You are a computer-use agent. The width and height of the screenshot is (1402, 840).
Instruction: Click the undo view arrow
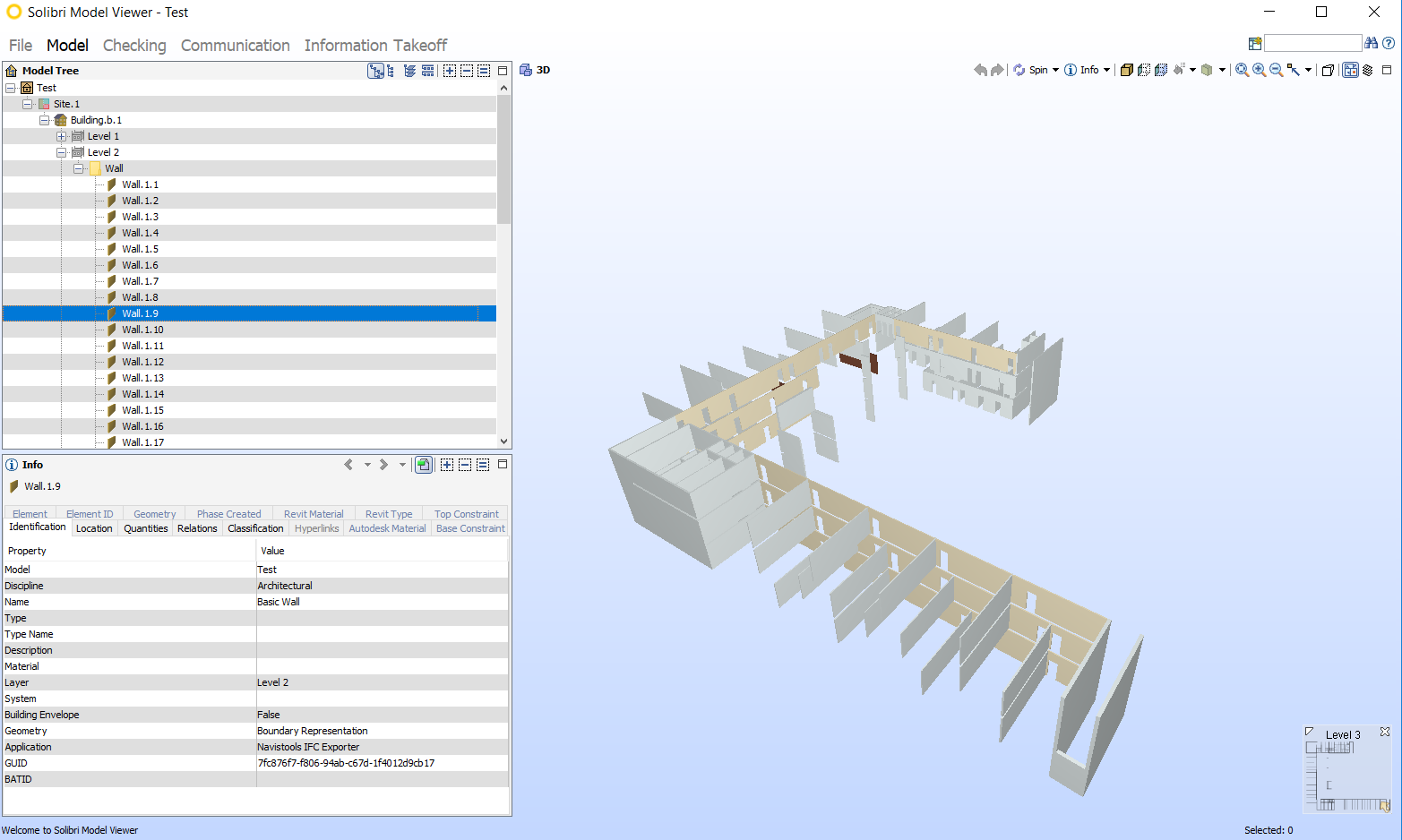tap(980, 69)
